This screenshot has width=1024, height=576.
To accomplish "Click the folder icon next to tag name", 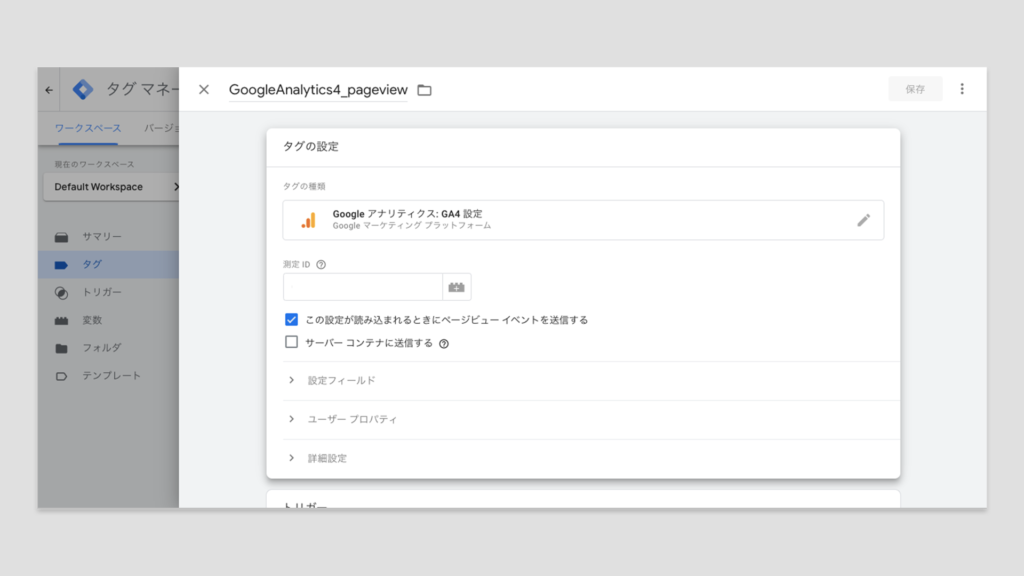I will coord(424,90).
